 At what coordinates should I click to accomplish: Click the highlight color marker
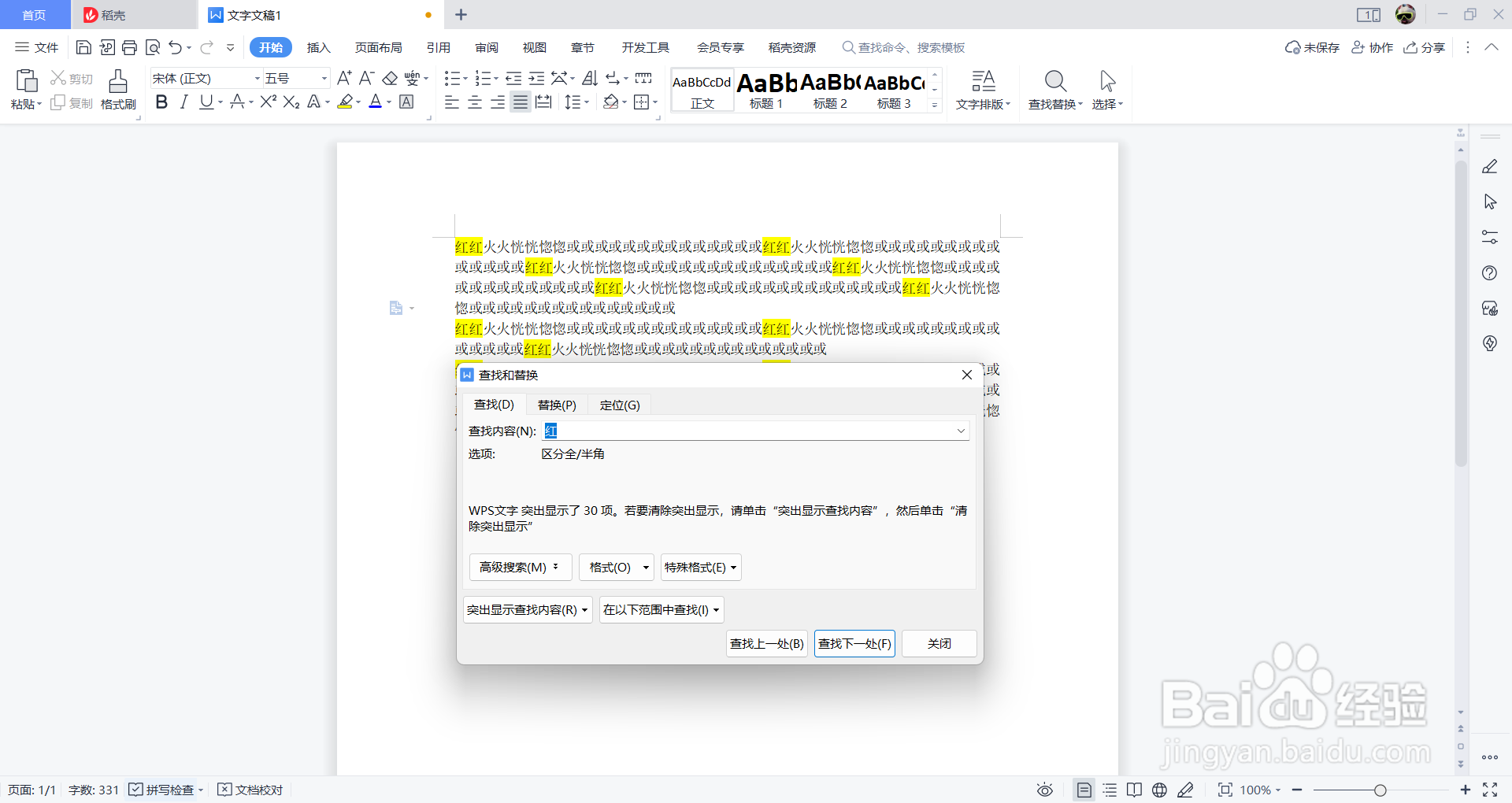point(344,102)
